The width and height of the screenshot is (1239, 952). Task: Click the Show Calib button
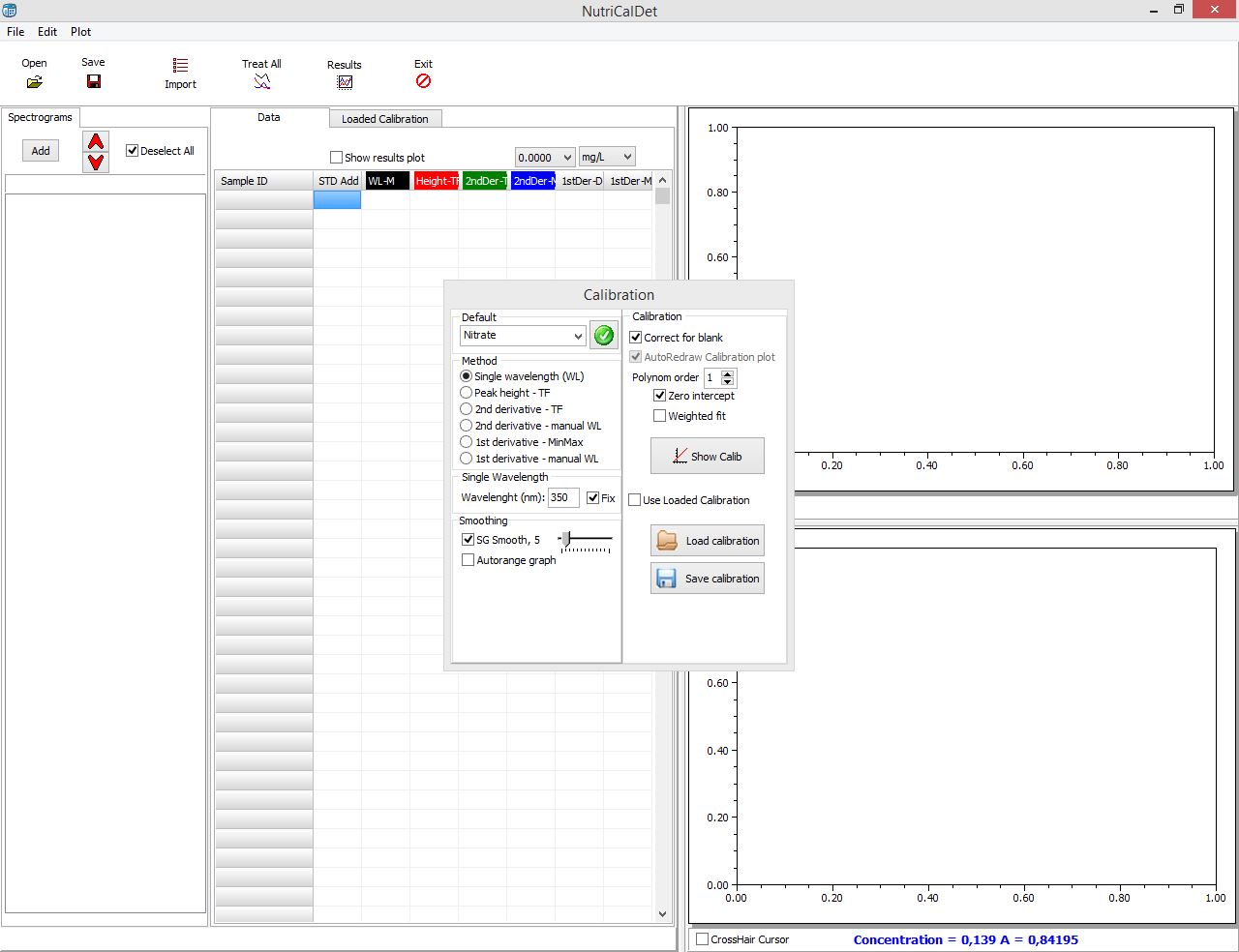(707, 457)
